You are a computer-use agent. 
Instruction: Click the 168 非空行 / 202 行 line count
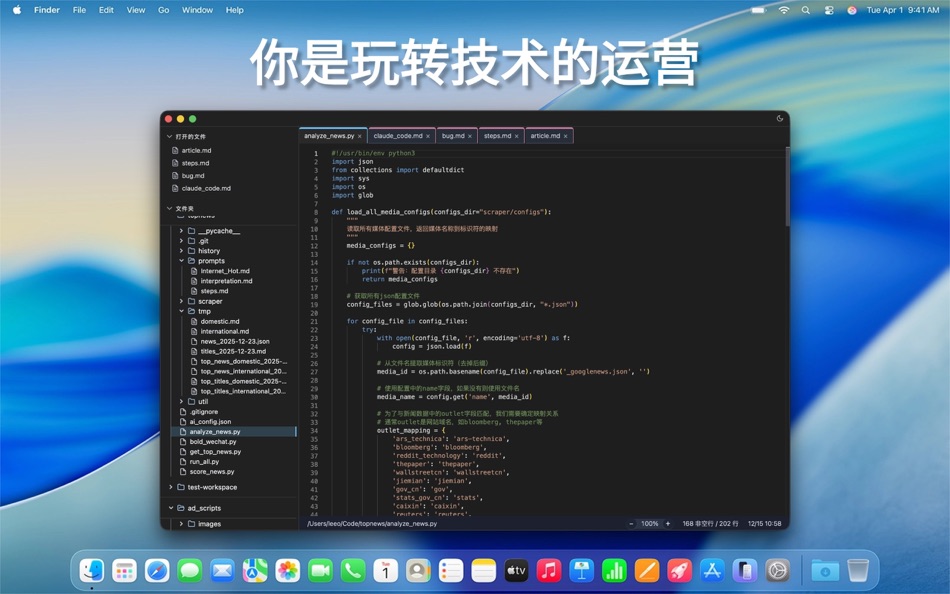click(x=710, y=524)
